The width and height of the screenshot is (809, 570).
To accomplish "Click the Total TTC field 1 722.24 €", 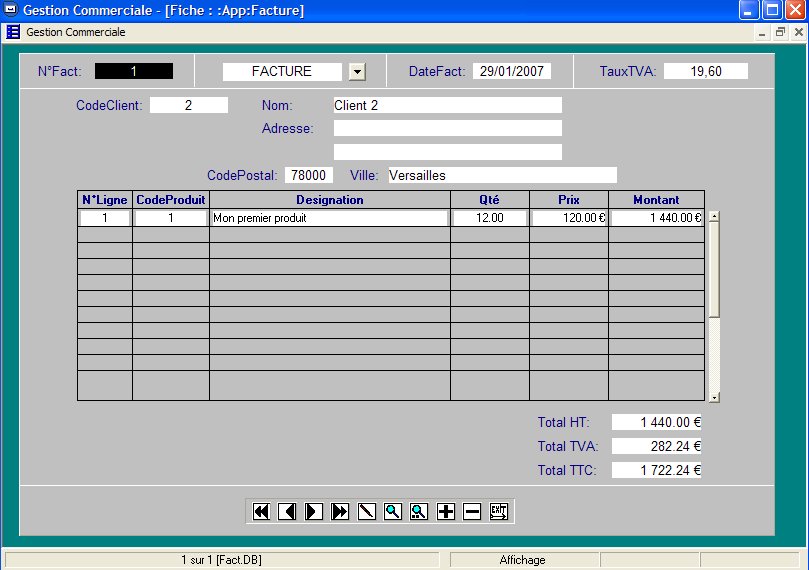I will 656,470.
